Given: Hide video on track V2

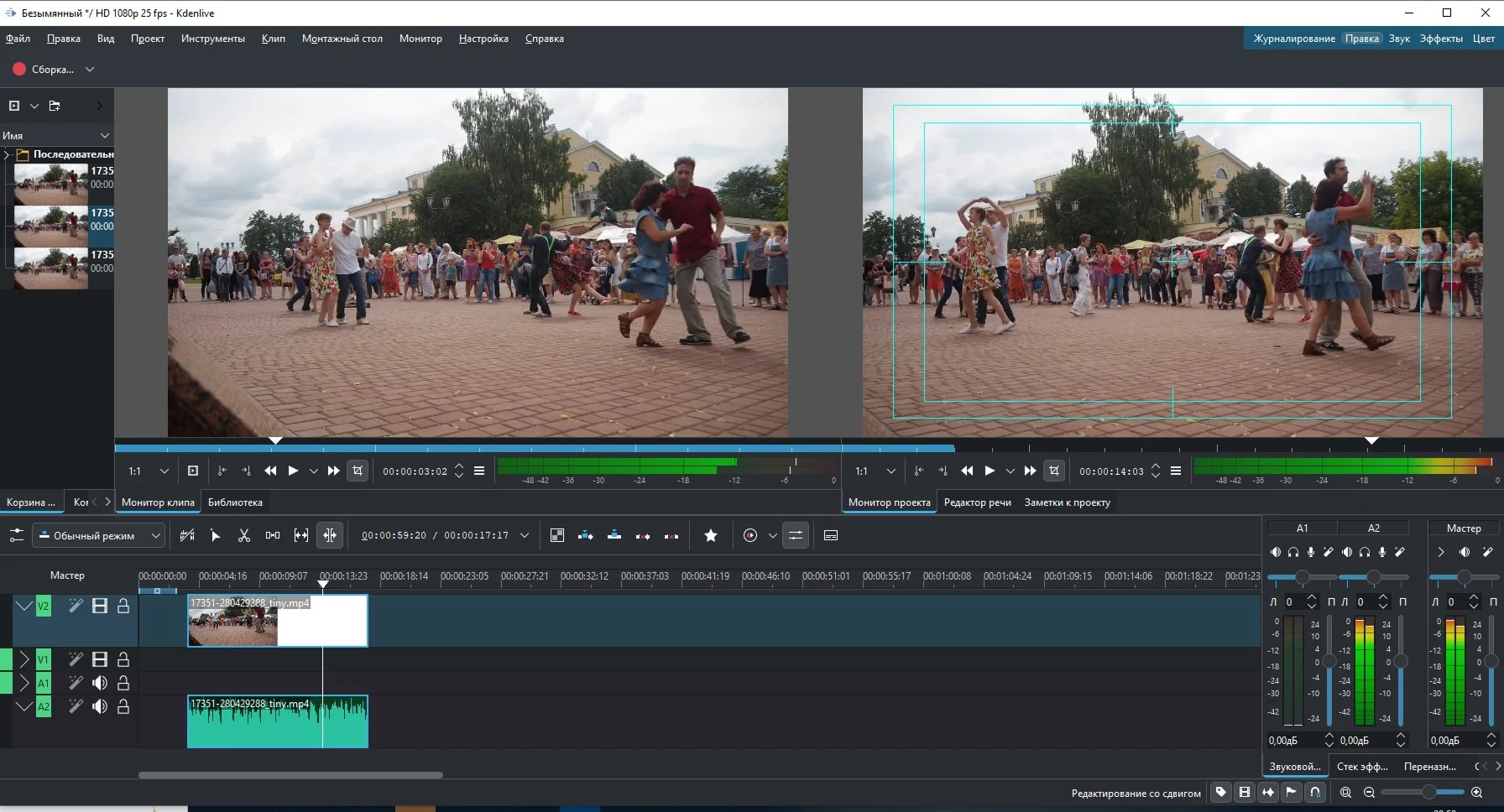Looking at the screenshot, I should pos(100,606).
